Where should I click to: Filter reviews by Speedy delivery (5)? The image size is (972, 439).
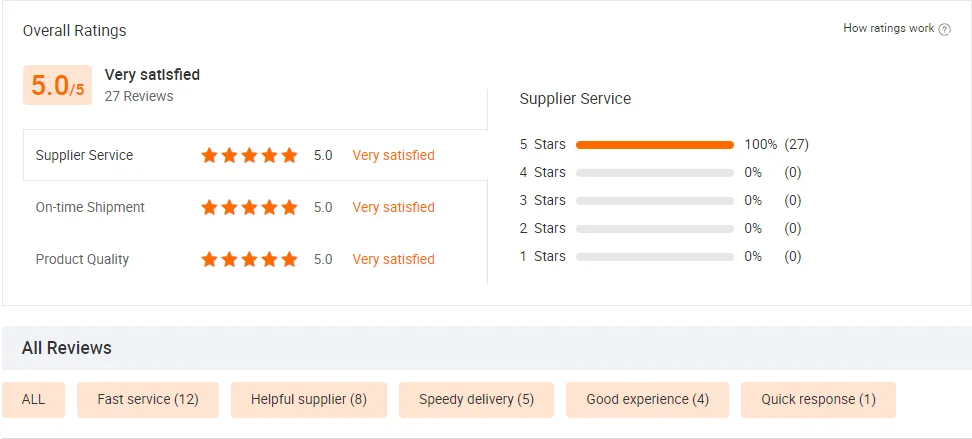[476, 399]
